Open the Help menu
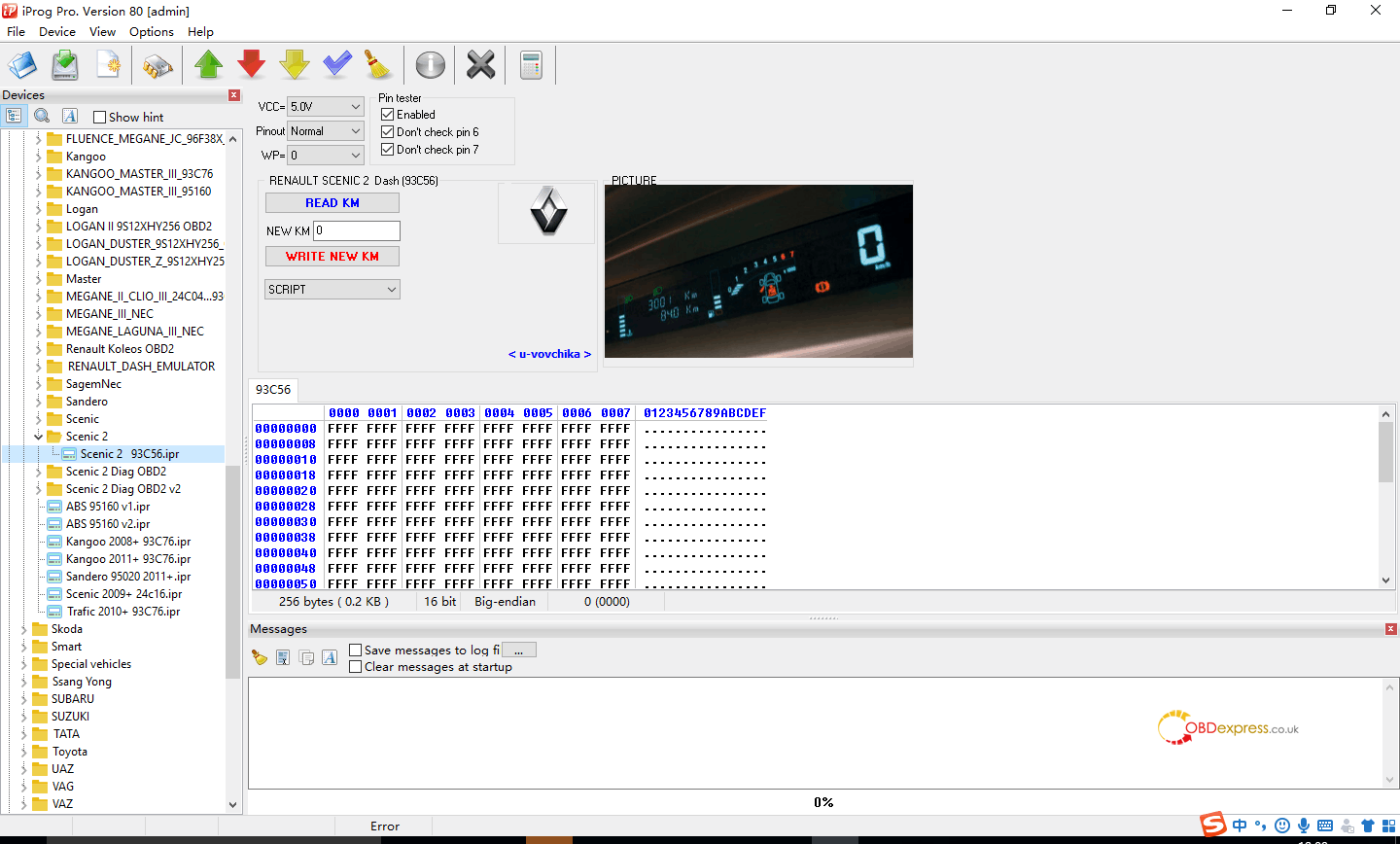 [201, 32]
